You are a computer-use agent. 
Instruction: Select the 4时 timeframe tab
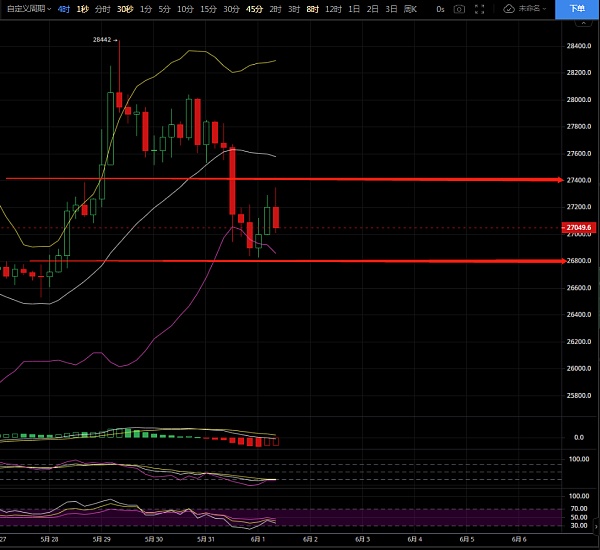(64, 9)
